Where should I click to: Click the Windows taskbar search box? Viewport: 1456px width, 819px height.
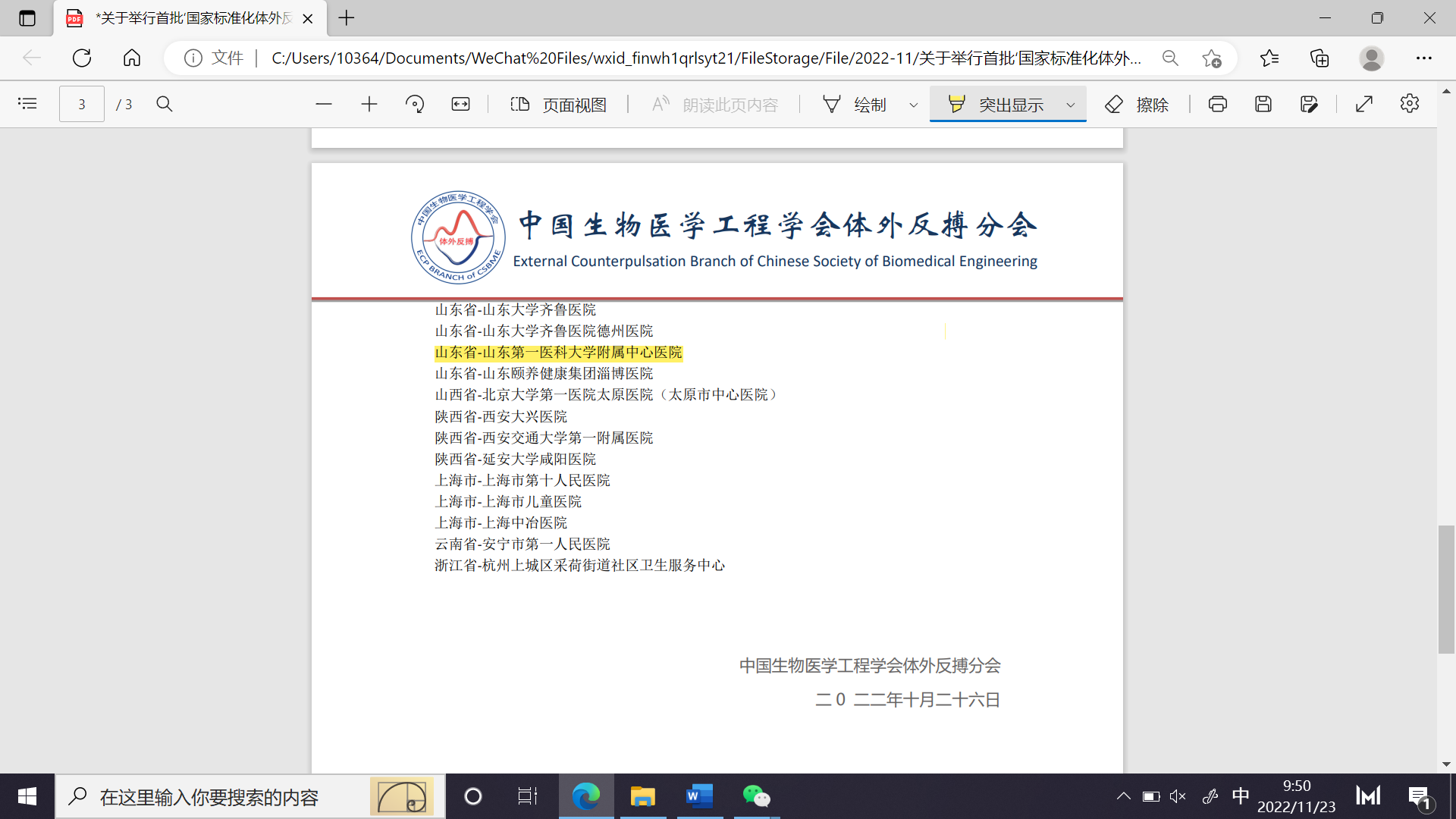(250, 796)
